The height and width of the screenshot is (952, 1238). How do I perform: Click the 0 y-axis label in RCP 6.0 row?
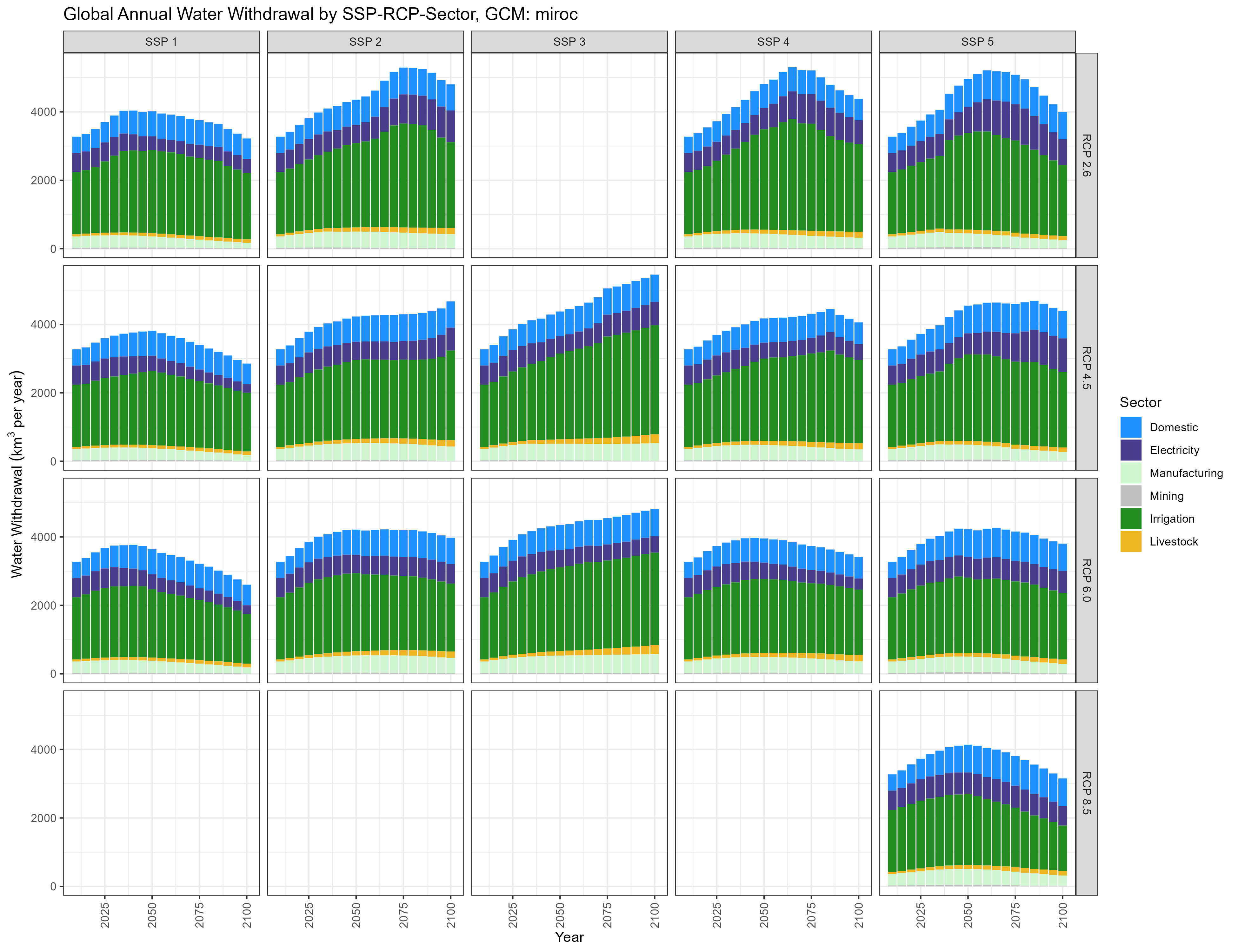(53, 674)
